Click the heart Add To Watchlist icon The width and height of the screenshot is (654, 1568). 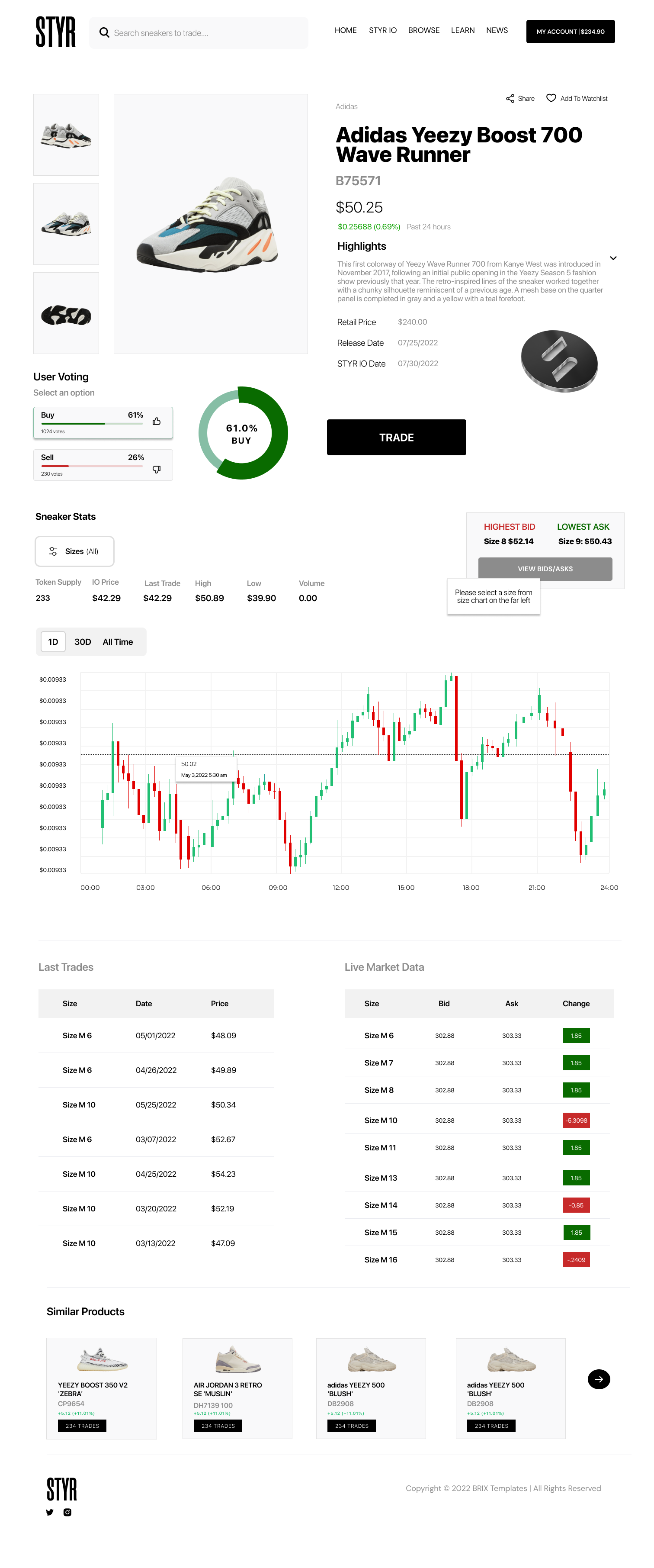tap(551, 98)
